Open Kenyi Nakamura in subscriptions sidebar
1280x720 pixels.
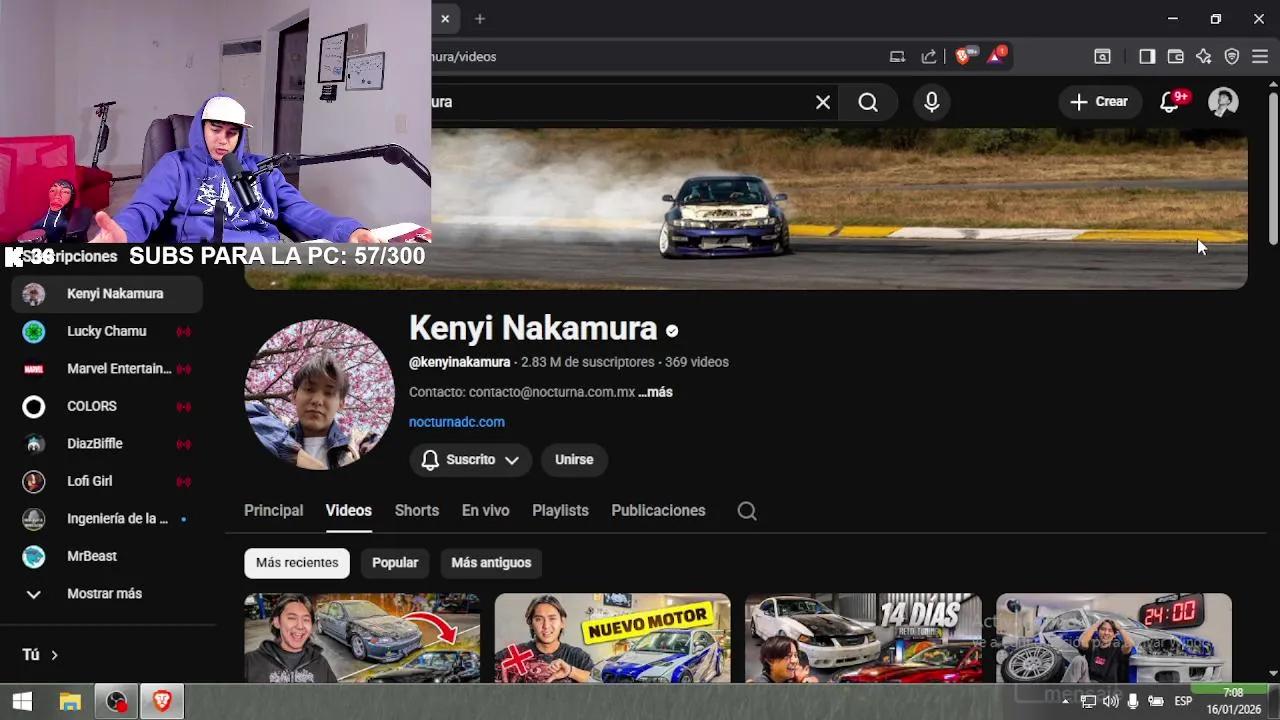107,294
